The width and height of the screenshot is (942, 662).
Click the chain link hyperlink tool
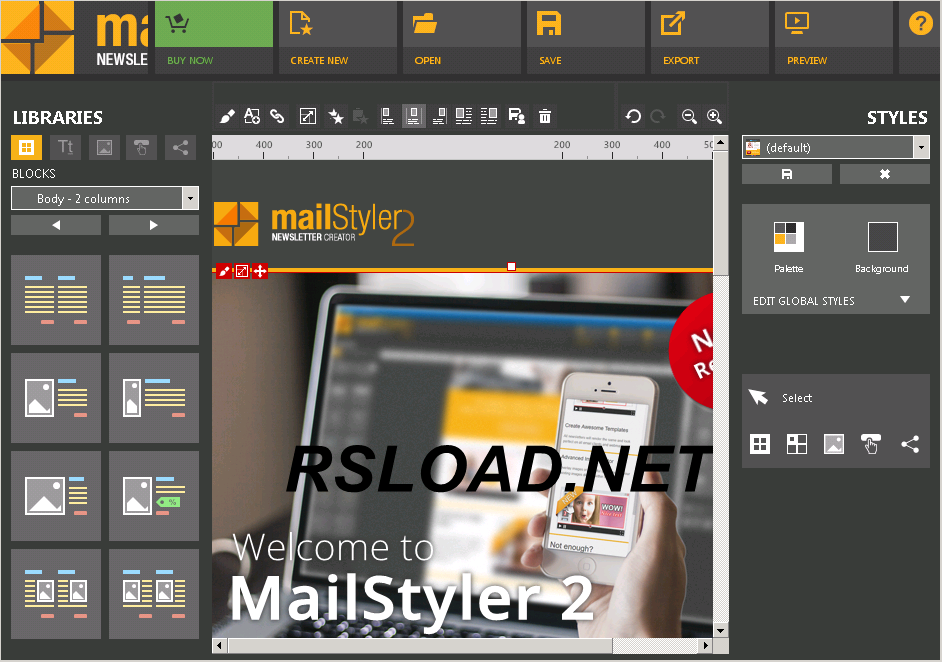(277, 115)
